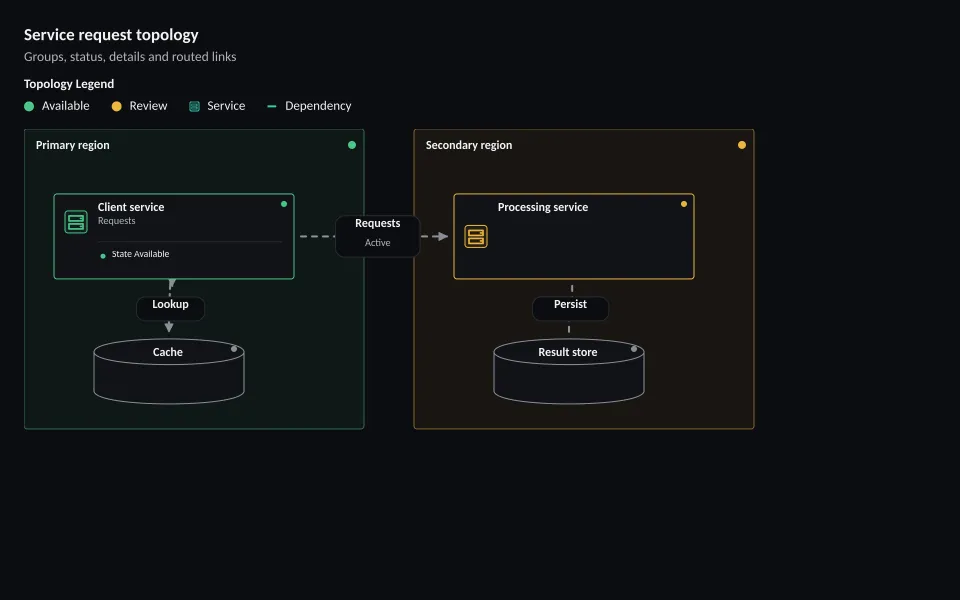Click the Primary region green status dot
The width and height of the screenshot is (960, 600).
tap(351, 145)
